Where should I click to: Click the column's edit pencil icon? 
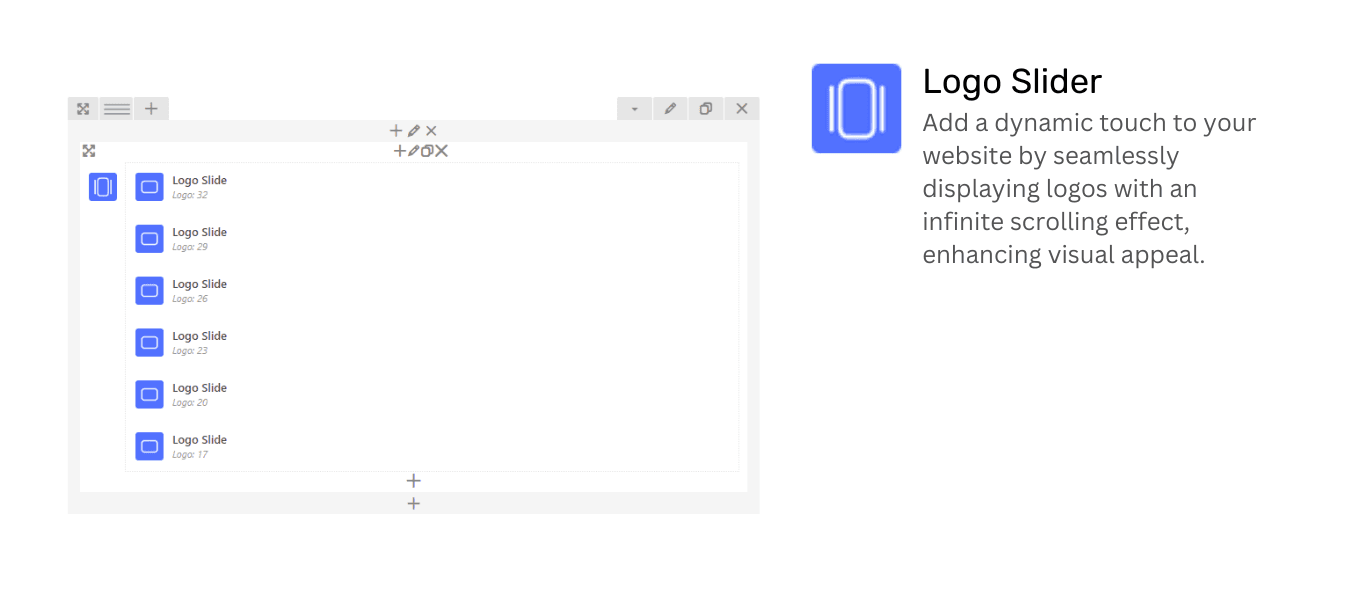[414, 131]
